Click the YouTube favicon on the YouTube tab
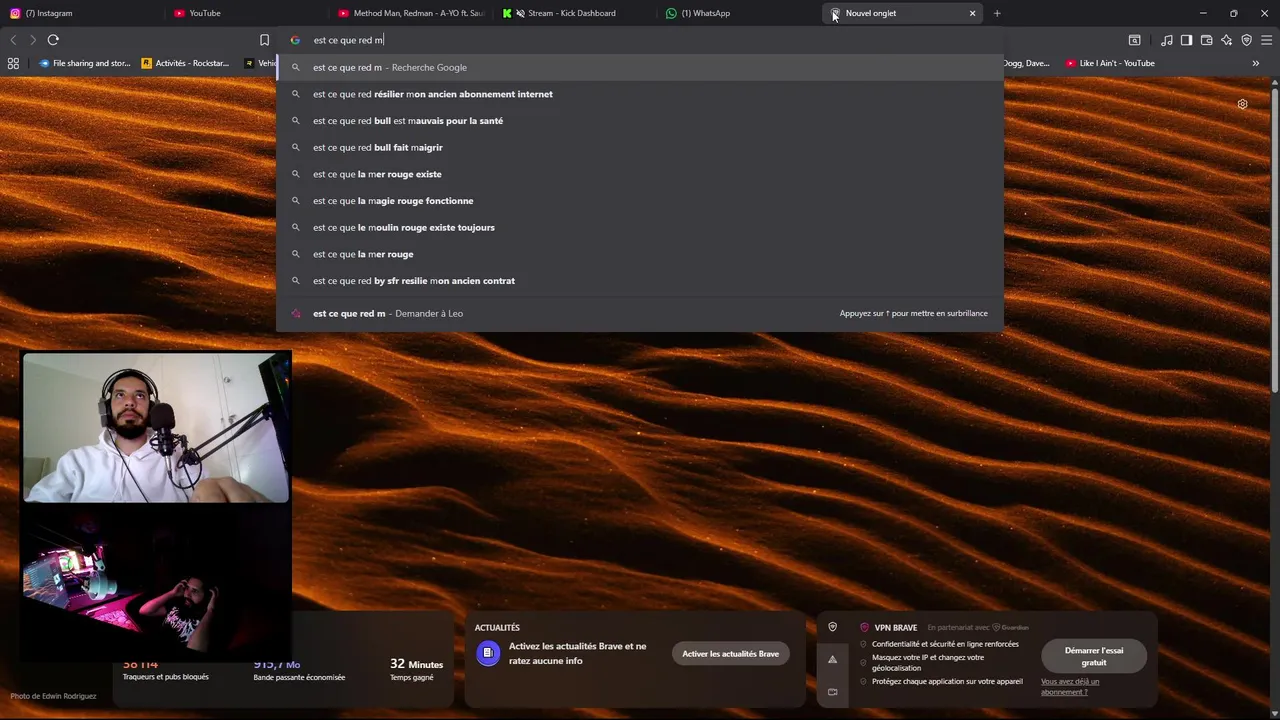The width and height of the screenshot is (1280, 720). 180,13
